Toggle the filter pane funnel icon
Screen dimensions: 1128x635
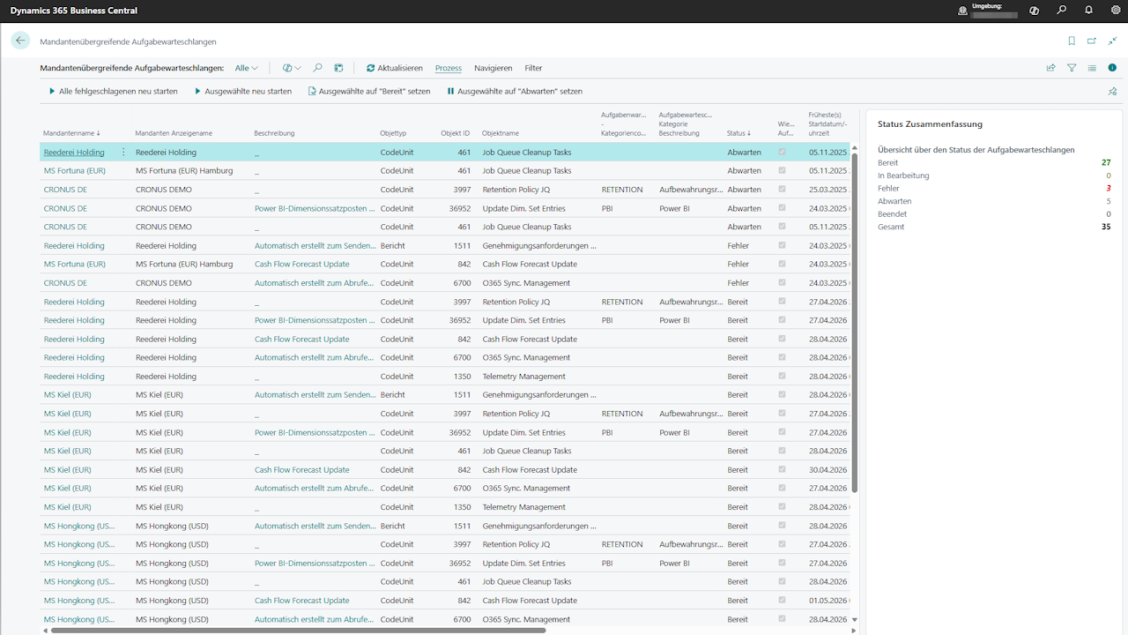[1072, 68]
